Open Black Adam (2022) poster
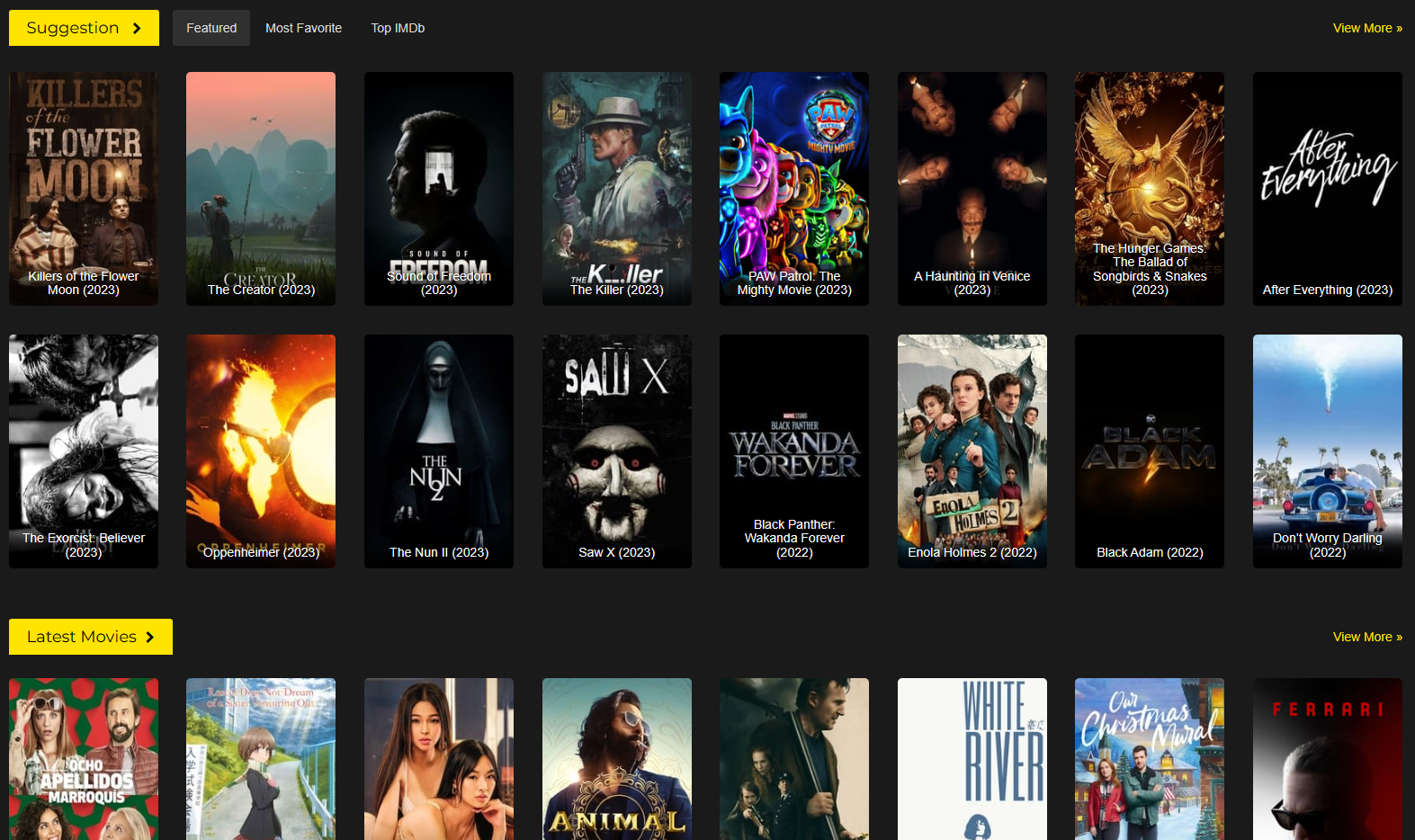 pos(1150,451)
